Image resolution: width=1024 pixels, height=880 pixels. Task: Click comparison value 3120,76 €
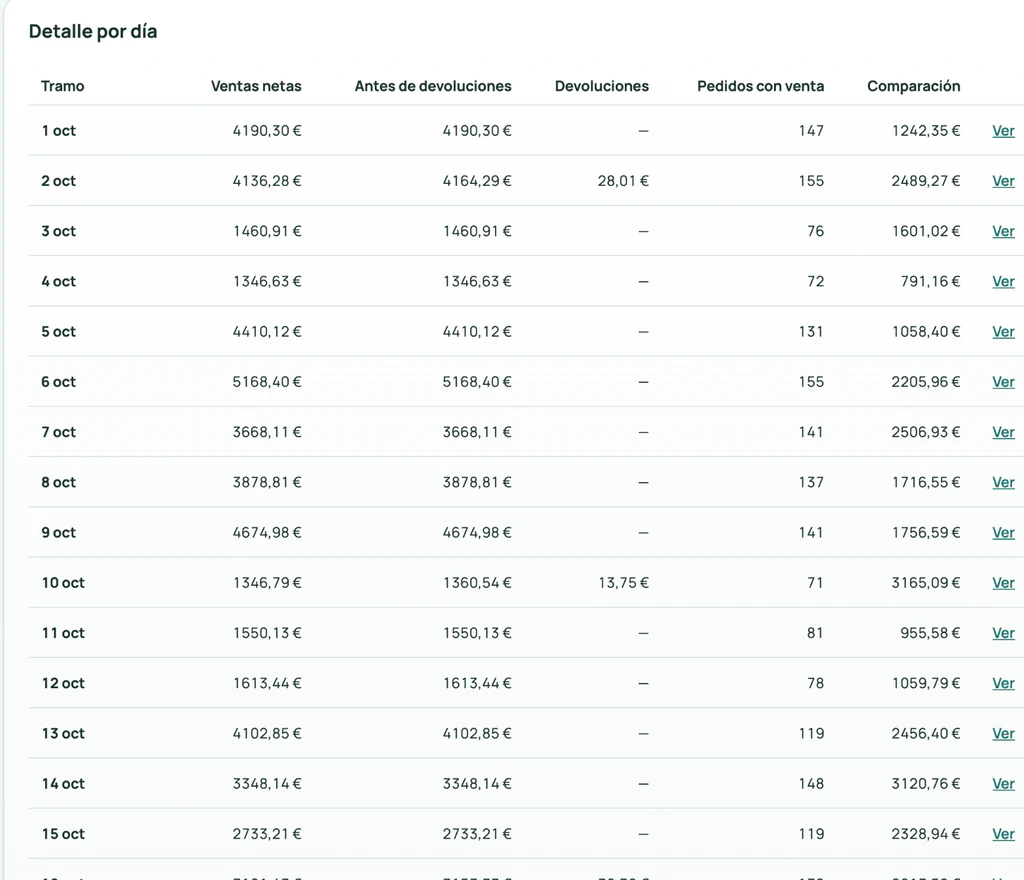tap(926, 784)
